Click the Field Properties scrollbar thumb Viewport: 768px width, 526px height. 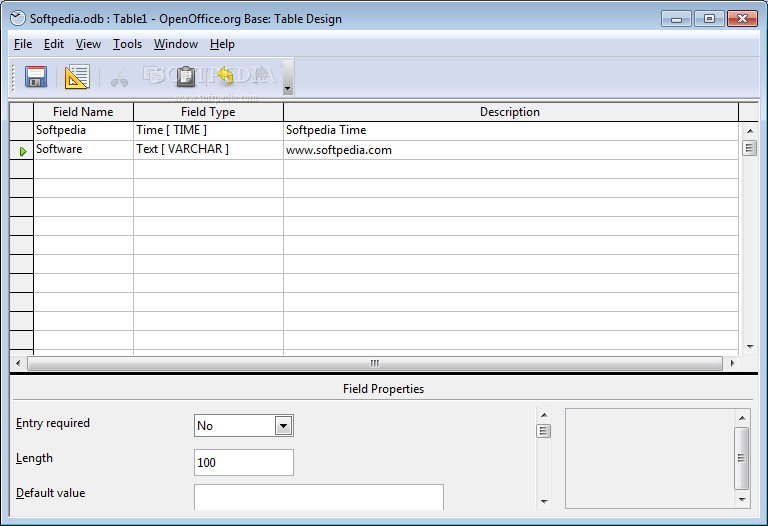point(544,431)
